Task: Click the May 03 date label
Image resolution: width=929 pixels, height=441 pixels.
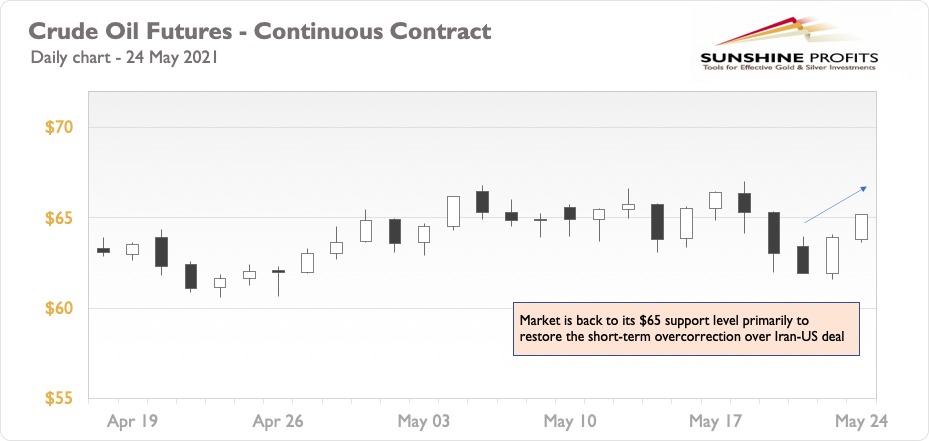Action: click(x=424, y=421)
